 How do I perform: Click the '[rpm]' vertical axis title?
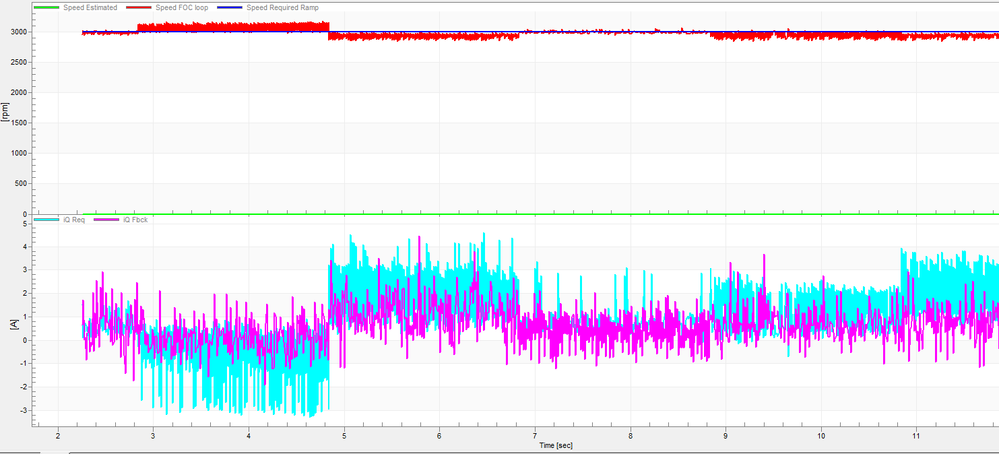pyautogui.click(x=6, y=110)
